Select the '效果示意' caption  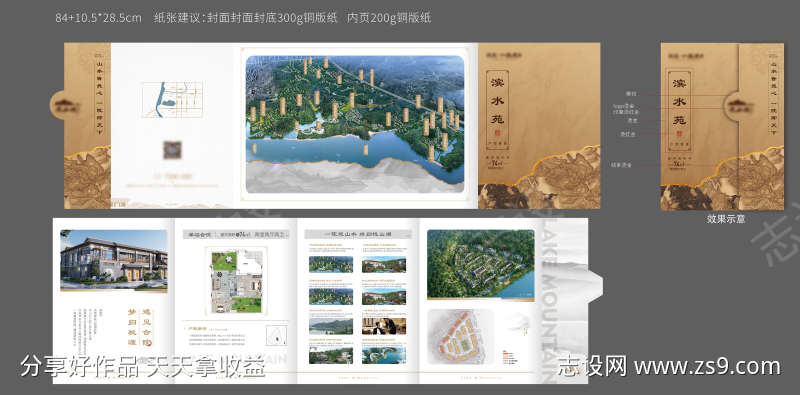click(726, 218)
